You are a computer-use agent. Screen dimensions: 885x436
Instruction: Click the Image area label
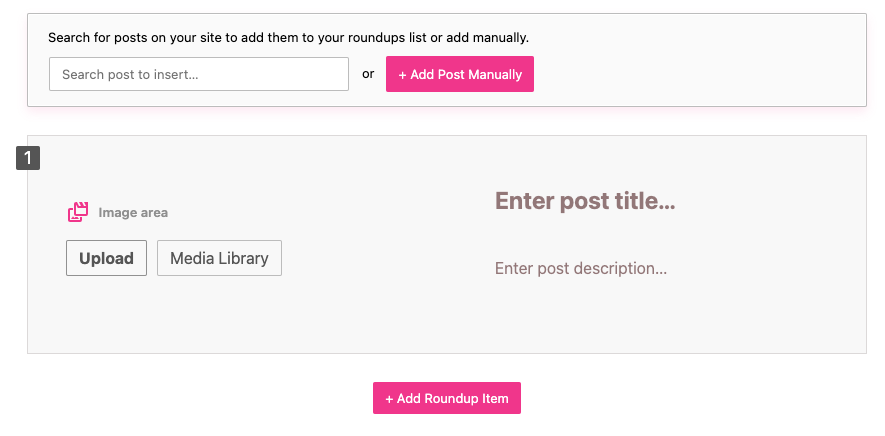[x=133, y=213]
